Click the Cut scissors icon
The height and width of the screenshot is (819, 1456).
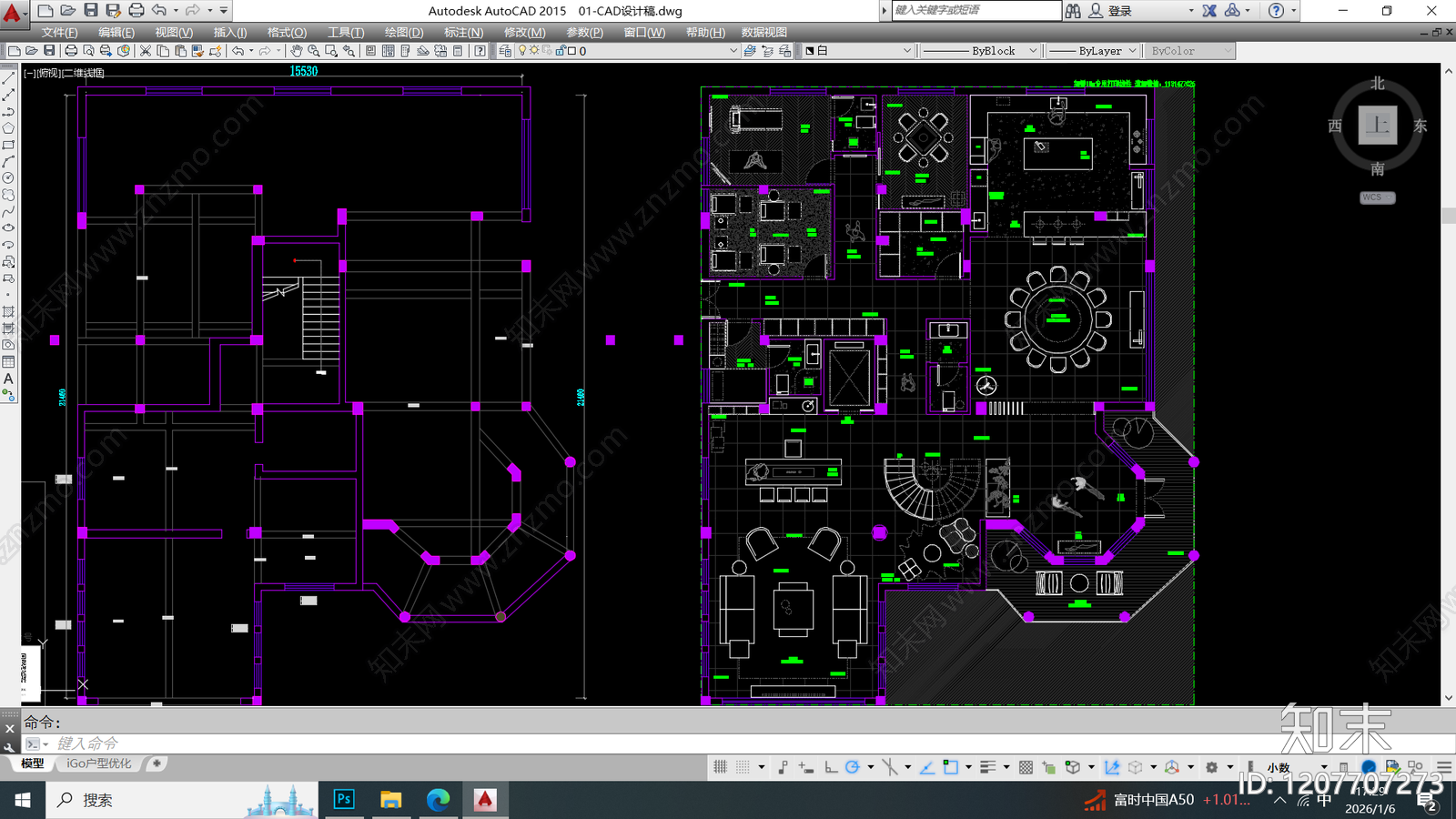point(146,51)
